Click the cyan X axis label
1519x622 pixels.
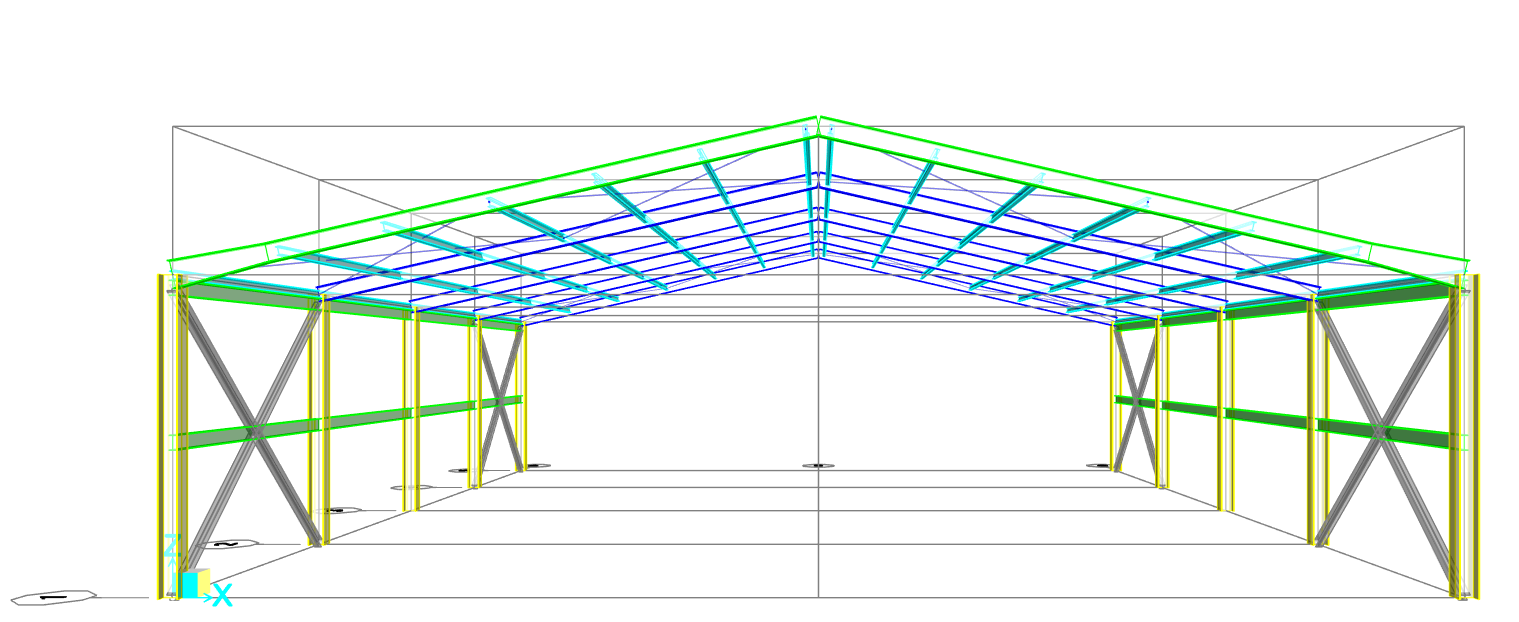pos(222,596)
